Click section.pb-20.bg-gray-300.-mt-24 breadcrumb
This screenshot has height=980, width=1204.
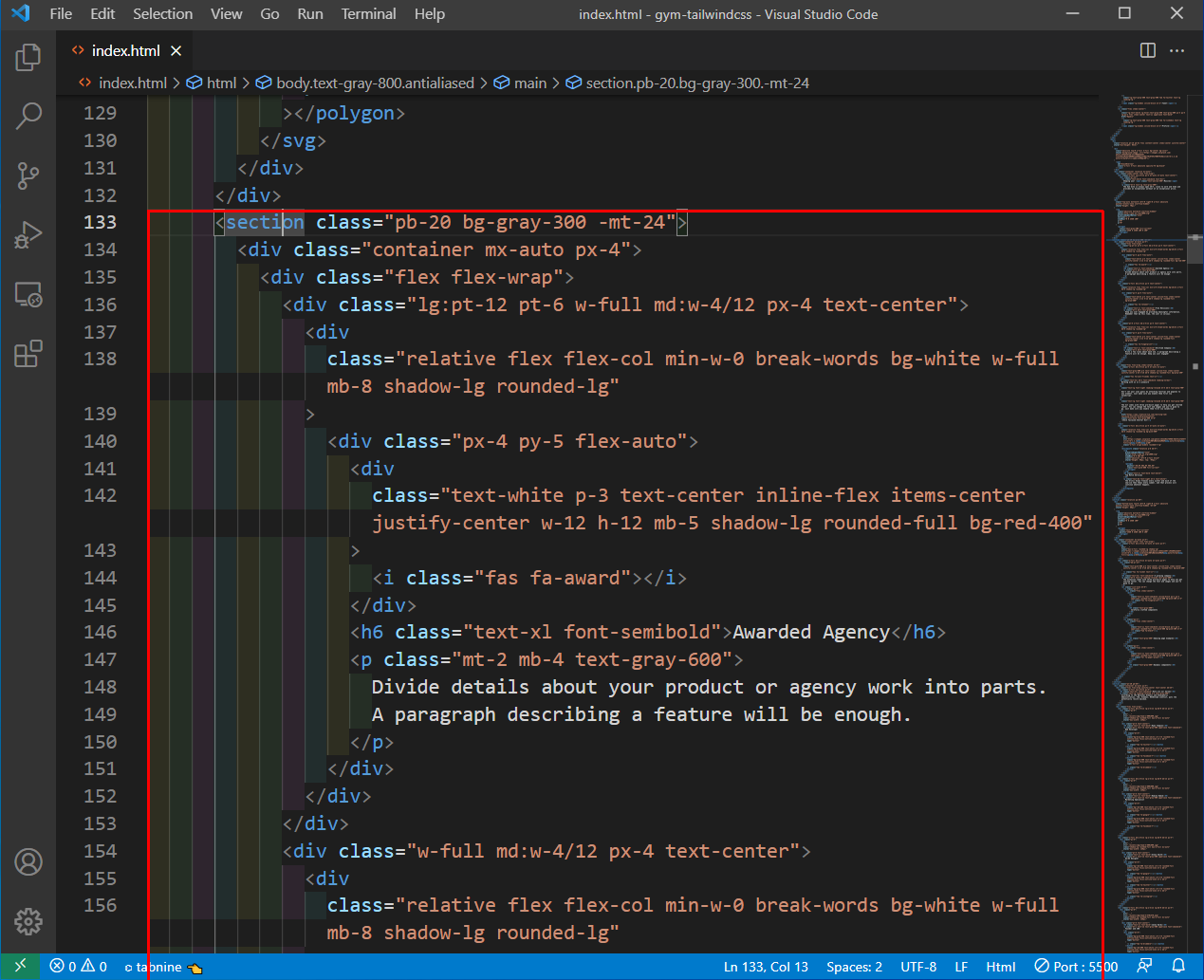pyautogui.click(x=697, y=83)
